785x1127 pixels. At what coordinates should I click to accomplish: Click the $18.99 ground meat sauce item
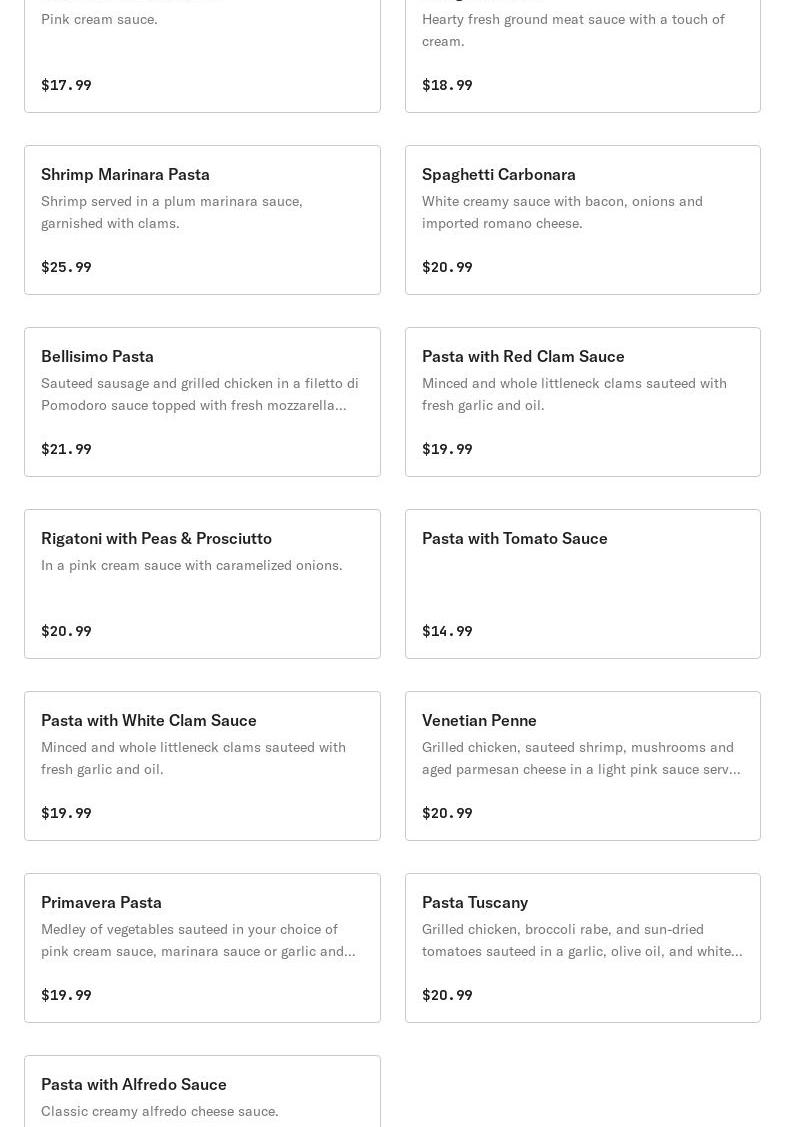point(582,55)
